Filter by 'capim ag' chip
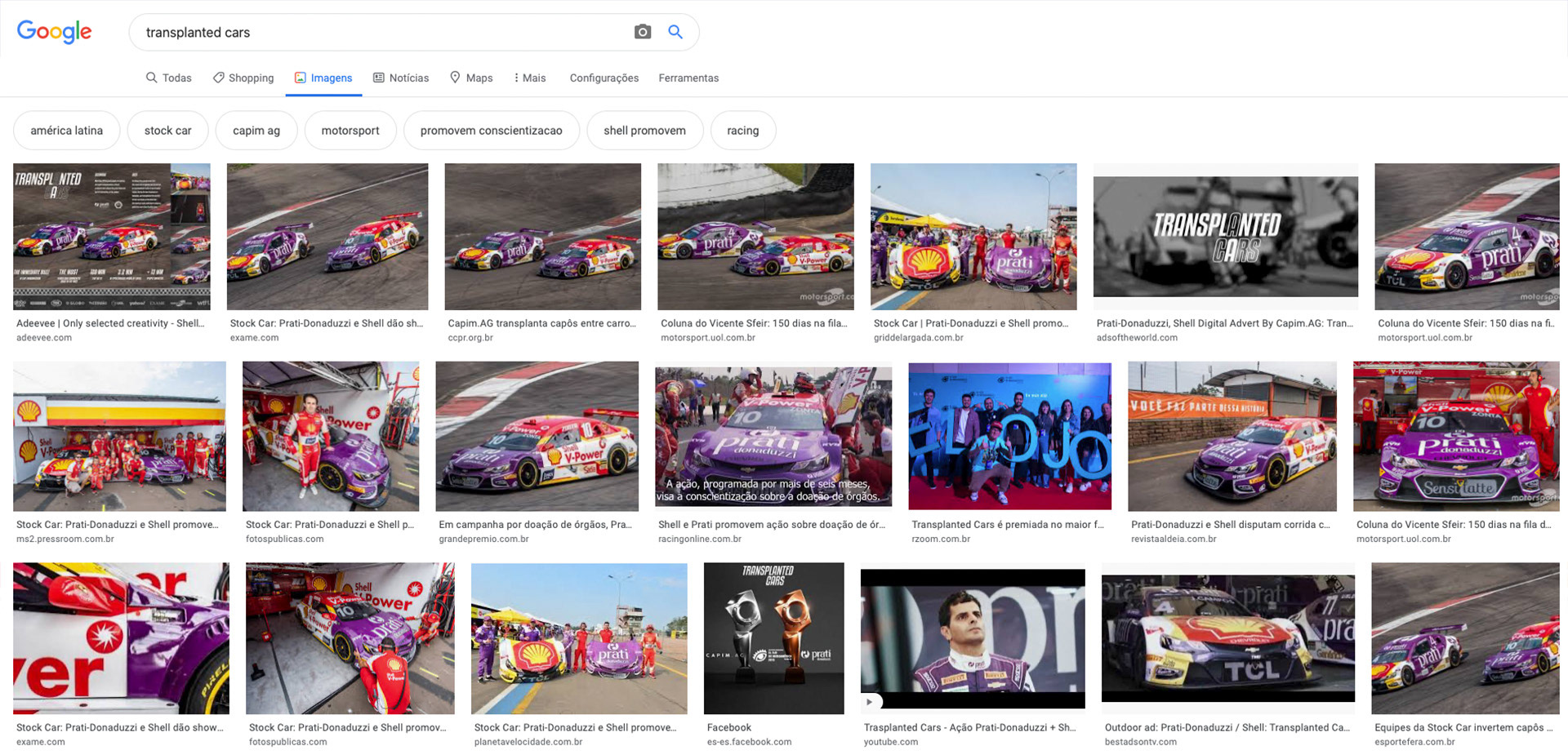The image size is (1568, 755). point(256,131)
